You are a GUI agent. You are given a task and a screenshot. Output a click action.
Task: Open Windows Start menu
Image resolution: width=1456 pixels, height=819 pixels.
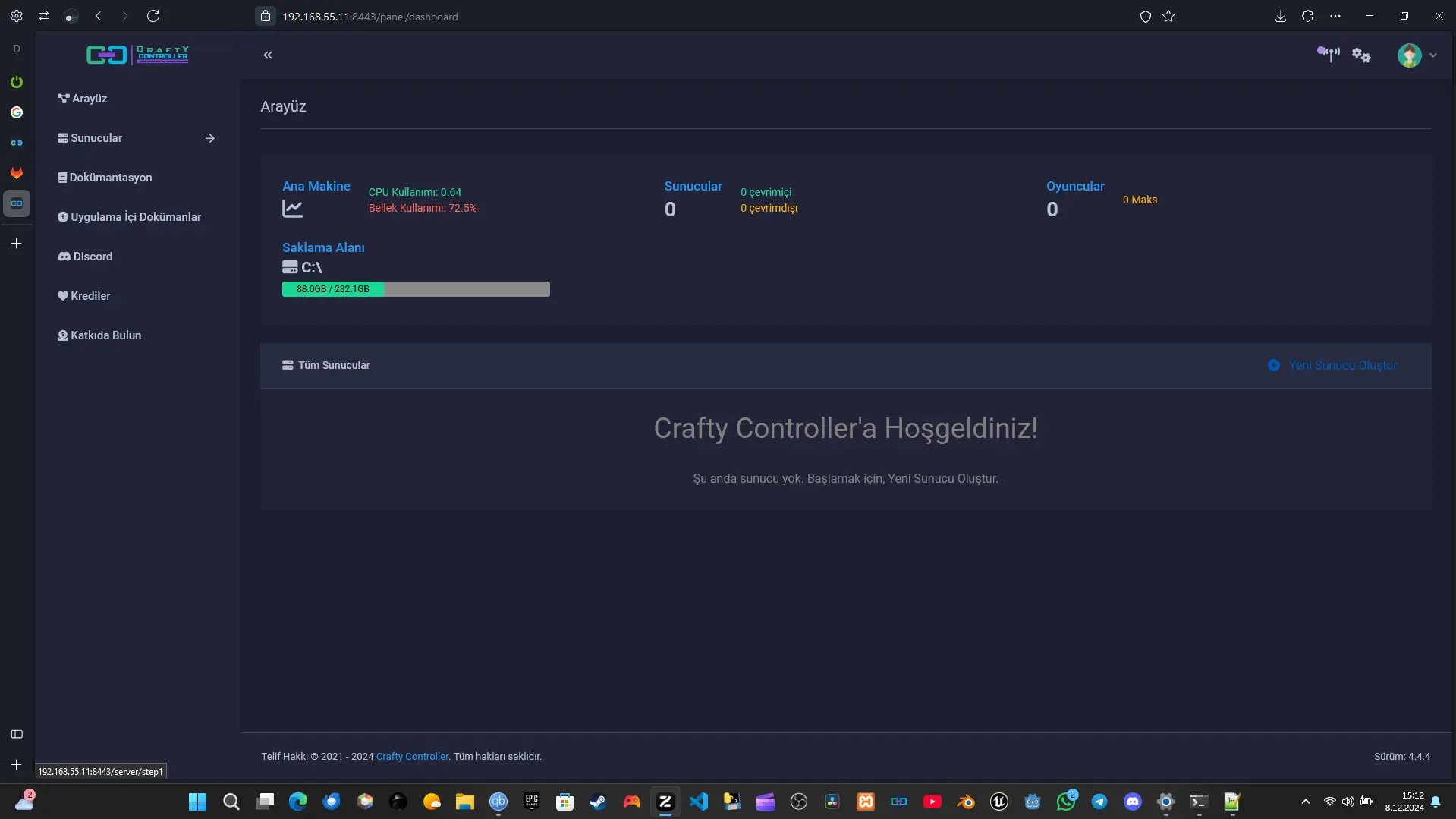197,802
